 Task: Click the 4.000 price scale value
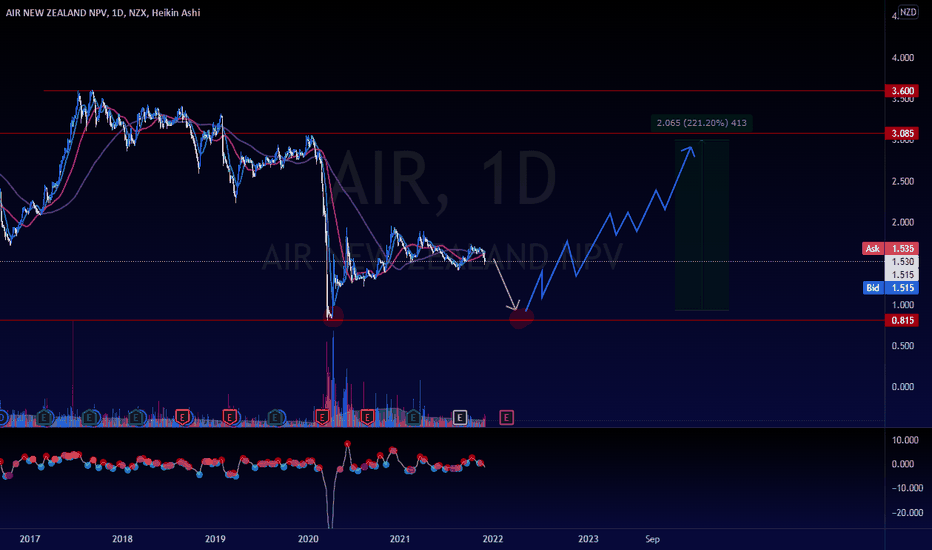(x=902, y=58)
